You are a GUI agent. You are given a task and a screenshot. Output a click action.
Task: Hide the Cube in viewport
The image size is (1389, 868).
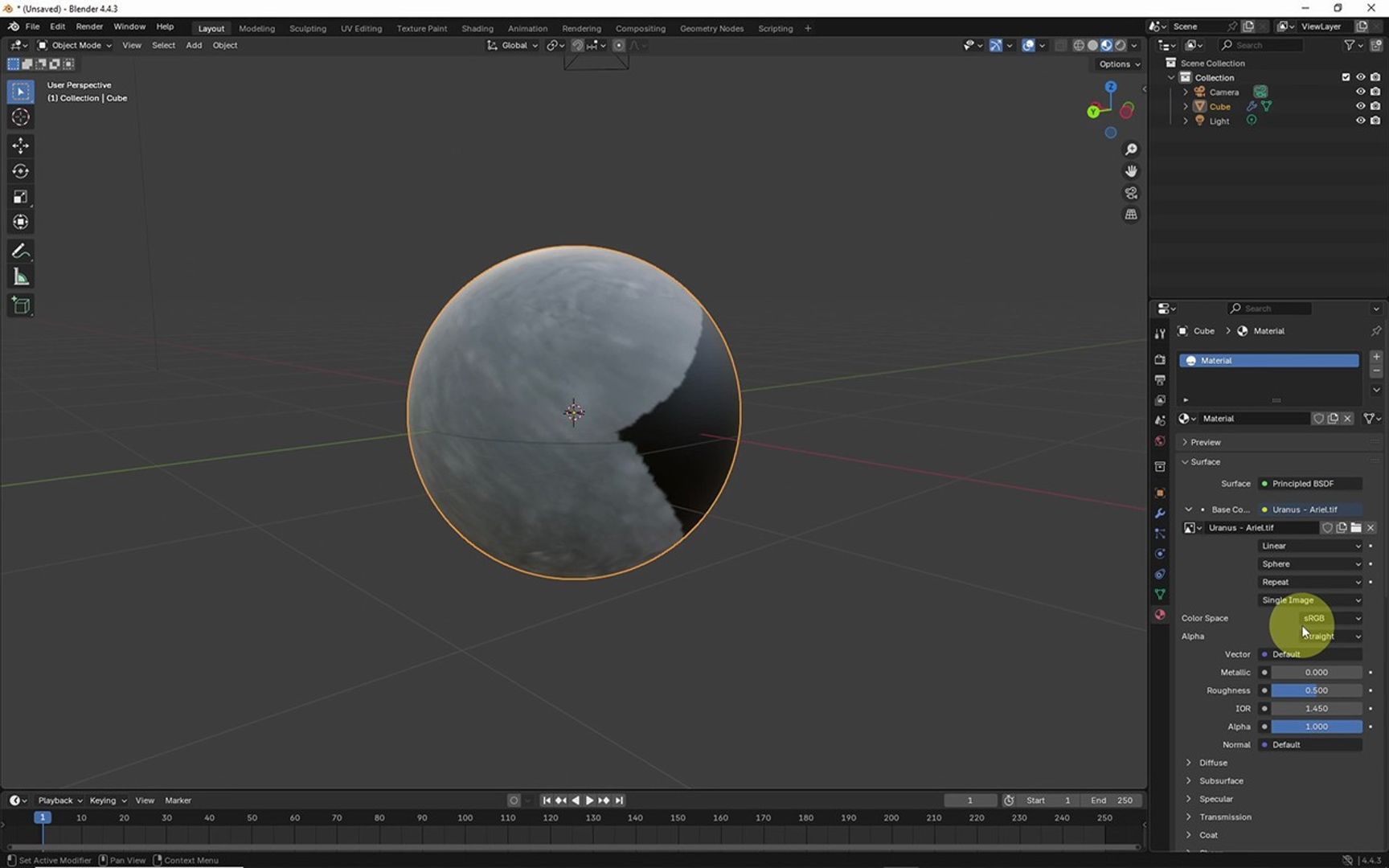[1360, 106]
